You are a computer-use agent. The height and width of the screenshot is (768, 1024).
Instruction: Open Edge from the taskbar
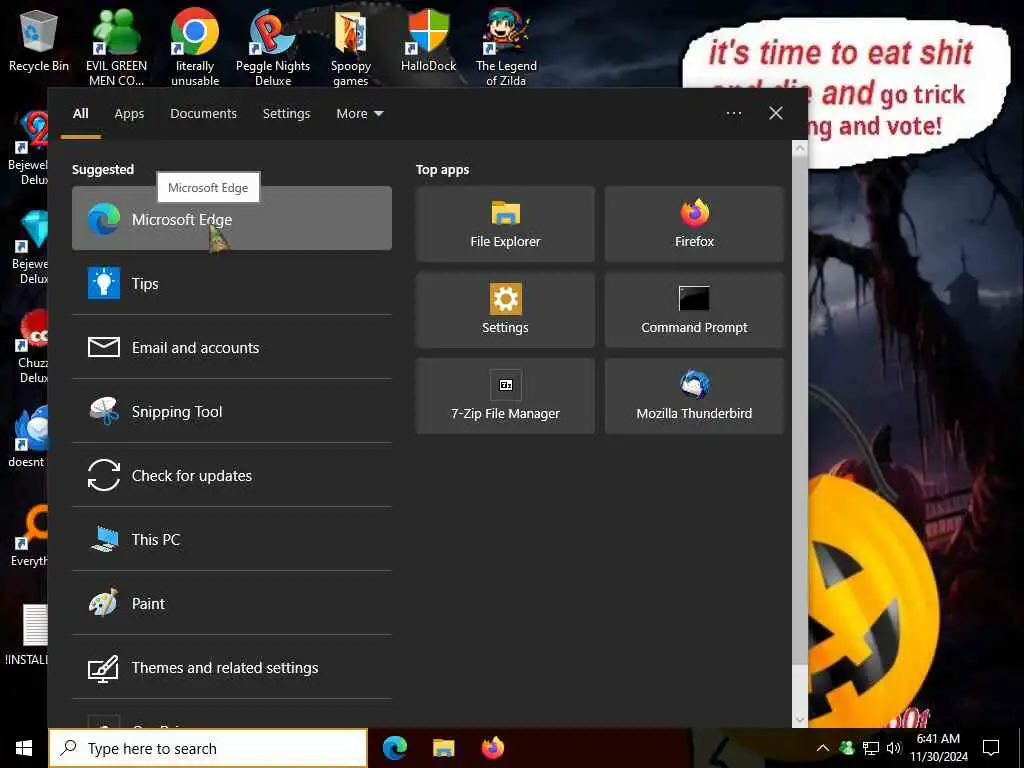(x=395, y=748)
